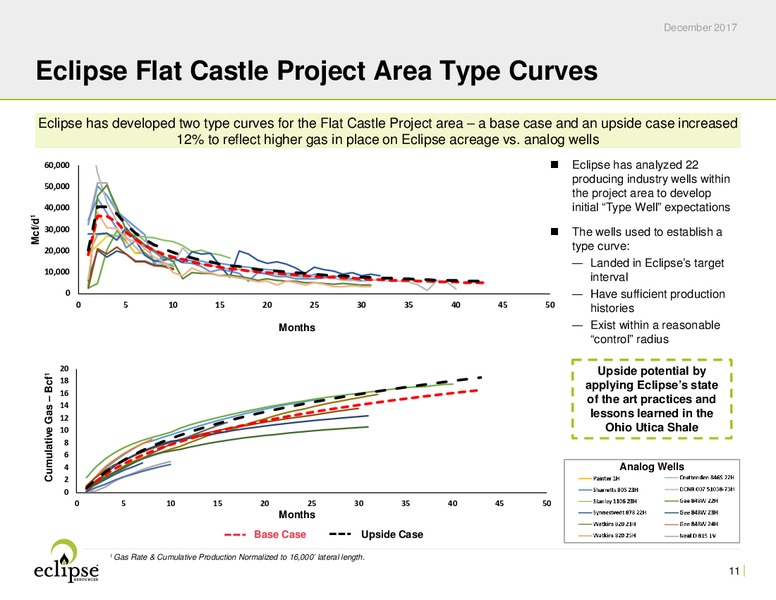This screenshot has height=600, width=776.
Task: Click the peak of the top production rate chart
Action: pyautogui.click(x=97, y=167)
